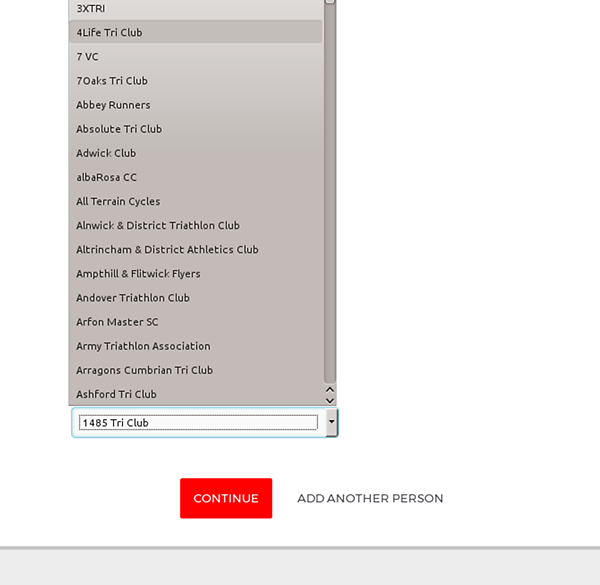Pick albaRosa CC from list

[196, 177]
